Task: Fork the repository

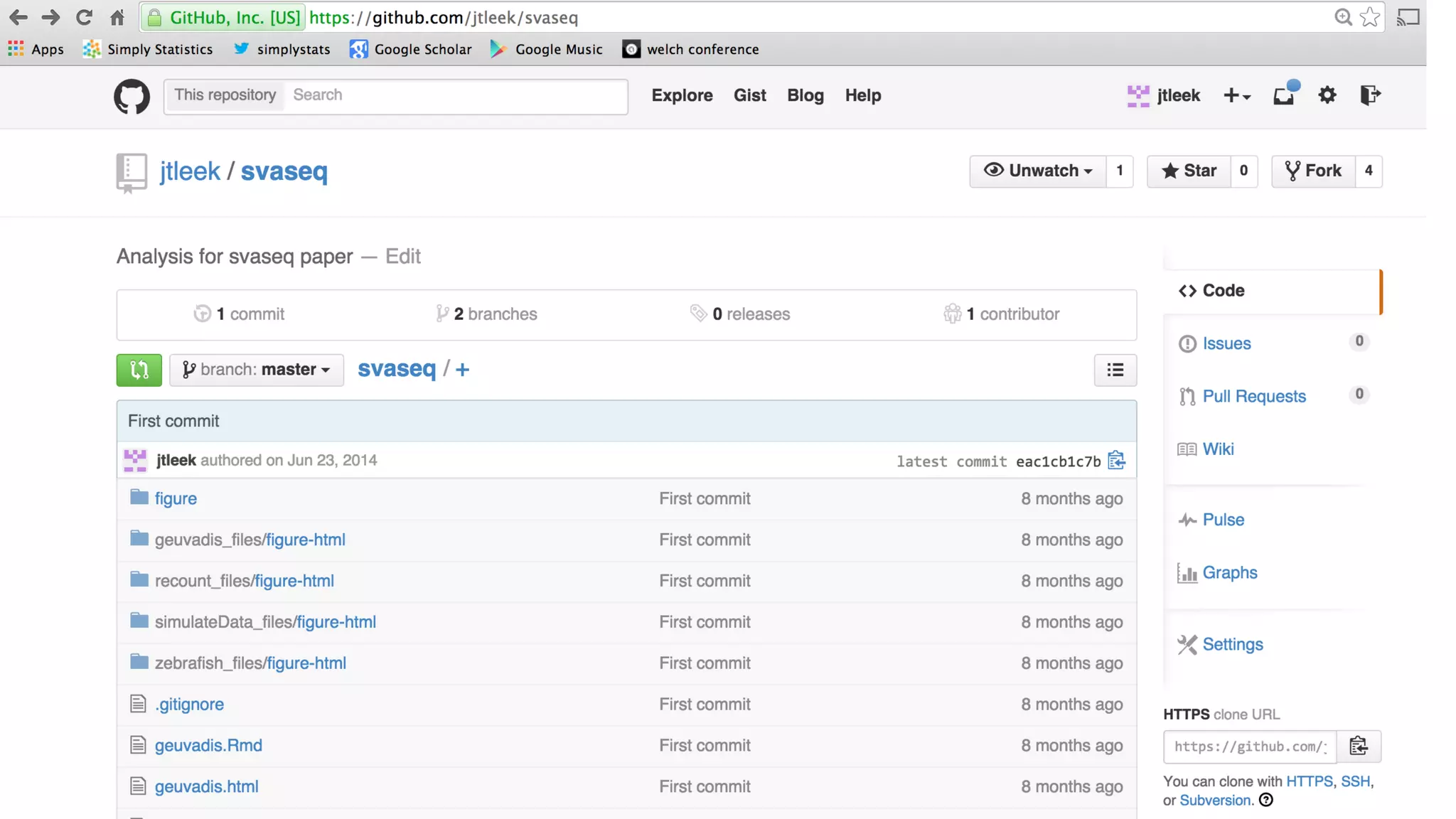Action: [1313, 171]
